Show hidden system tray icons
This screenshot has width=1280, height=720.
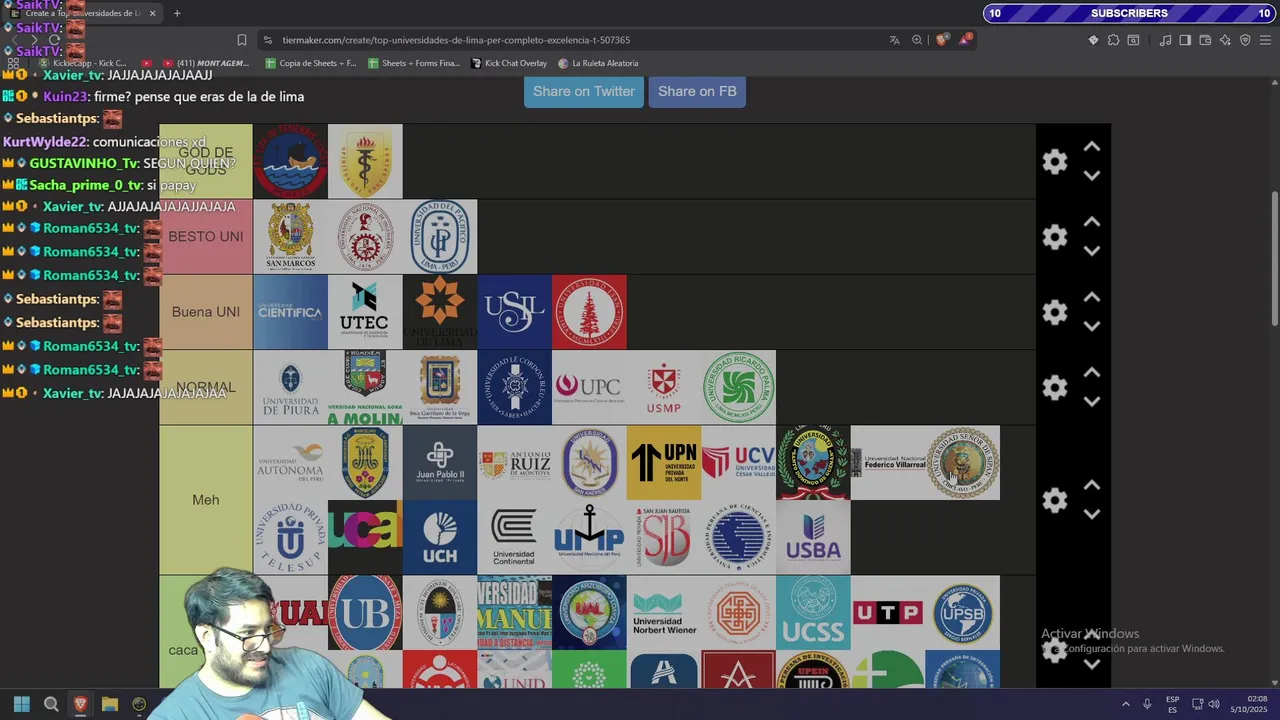(1125, 704)
